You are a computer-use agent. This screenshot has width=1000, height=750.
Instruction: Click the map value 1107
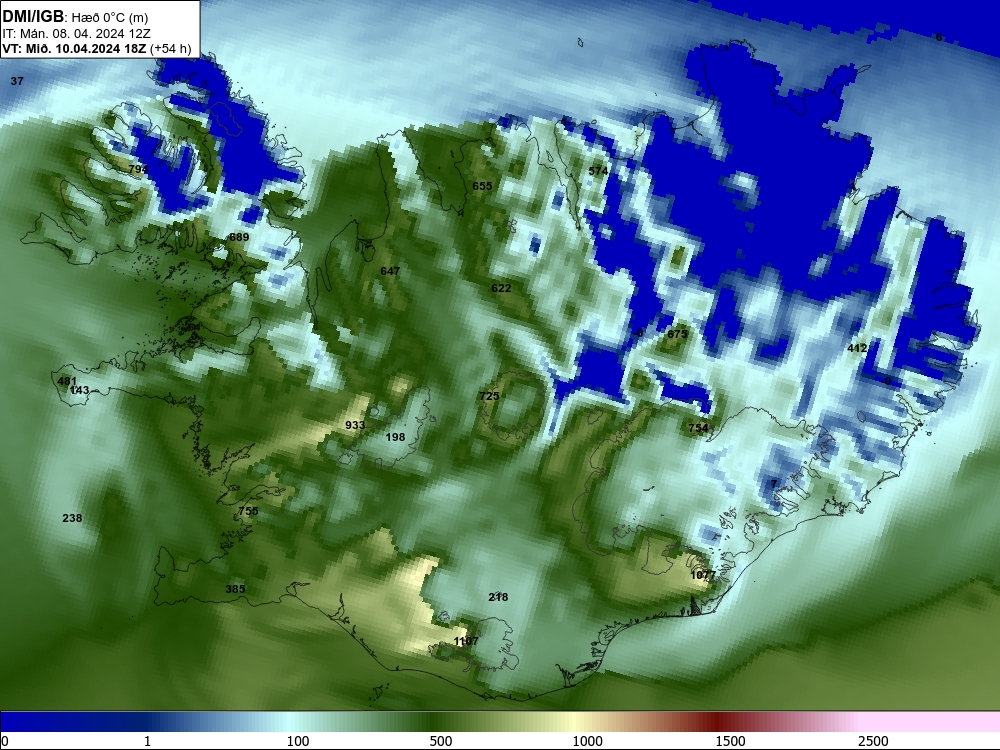click(466, 641)
